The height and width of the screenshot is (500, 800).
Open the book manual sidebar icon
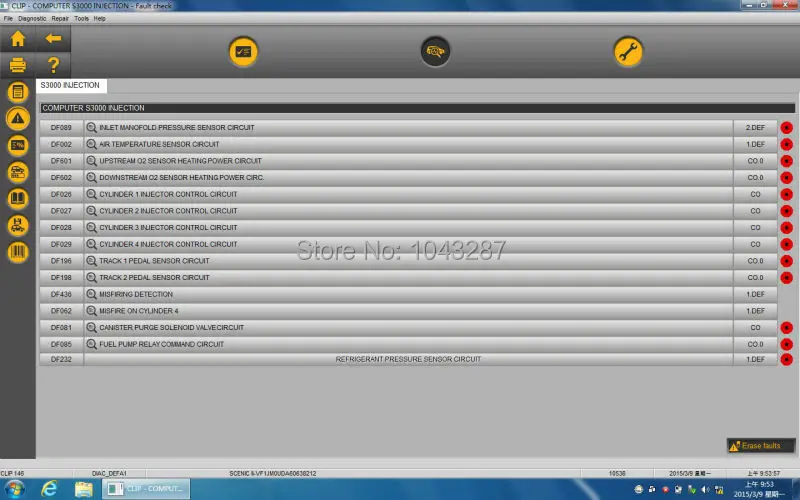(x=18, y=198)
